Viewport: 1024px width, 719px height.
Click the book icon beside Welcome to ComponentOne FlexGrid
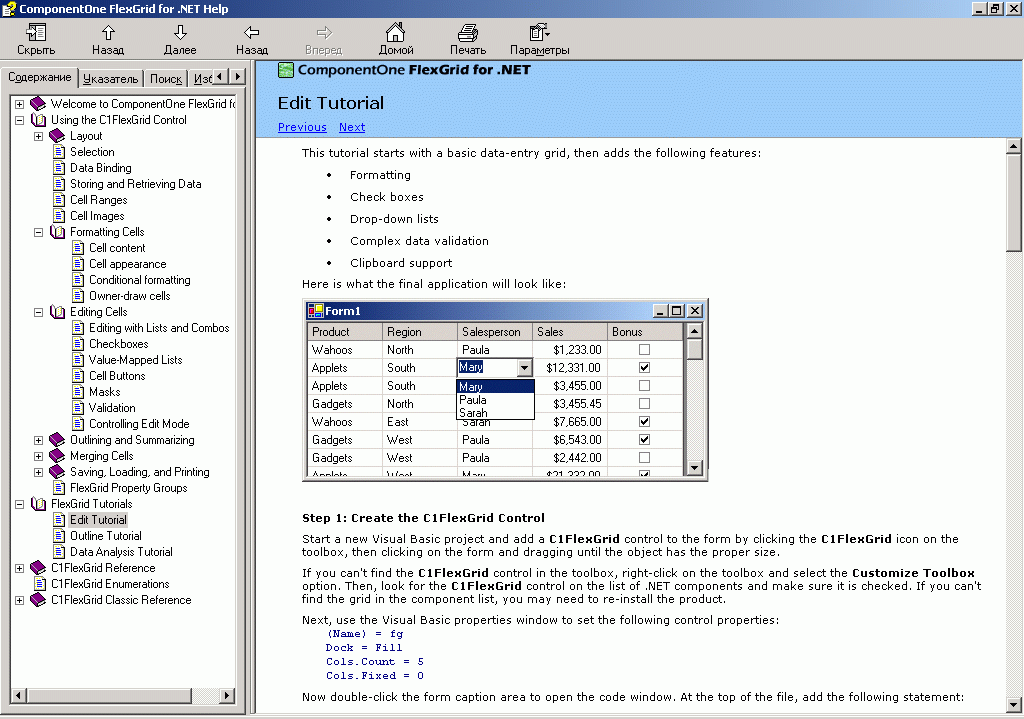39,104
